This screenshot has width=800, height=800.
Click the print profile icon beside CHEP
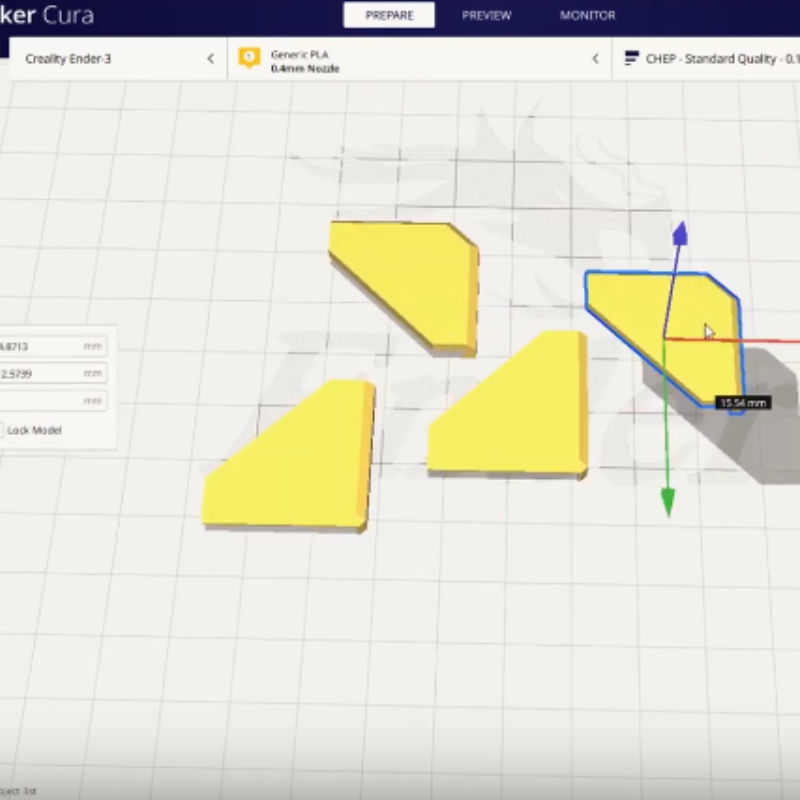(x=632, y=58)
